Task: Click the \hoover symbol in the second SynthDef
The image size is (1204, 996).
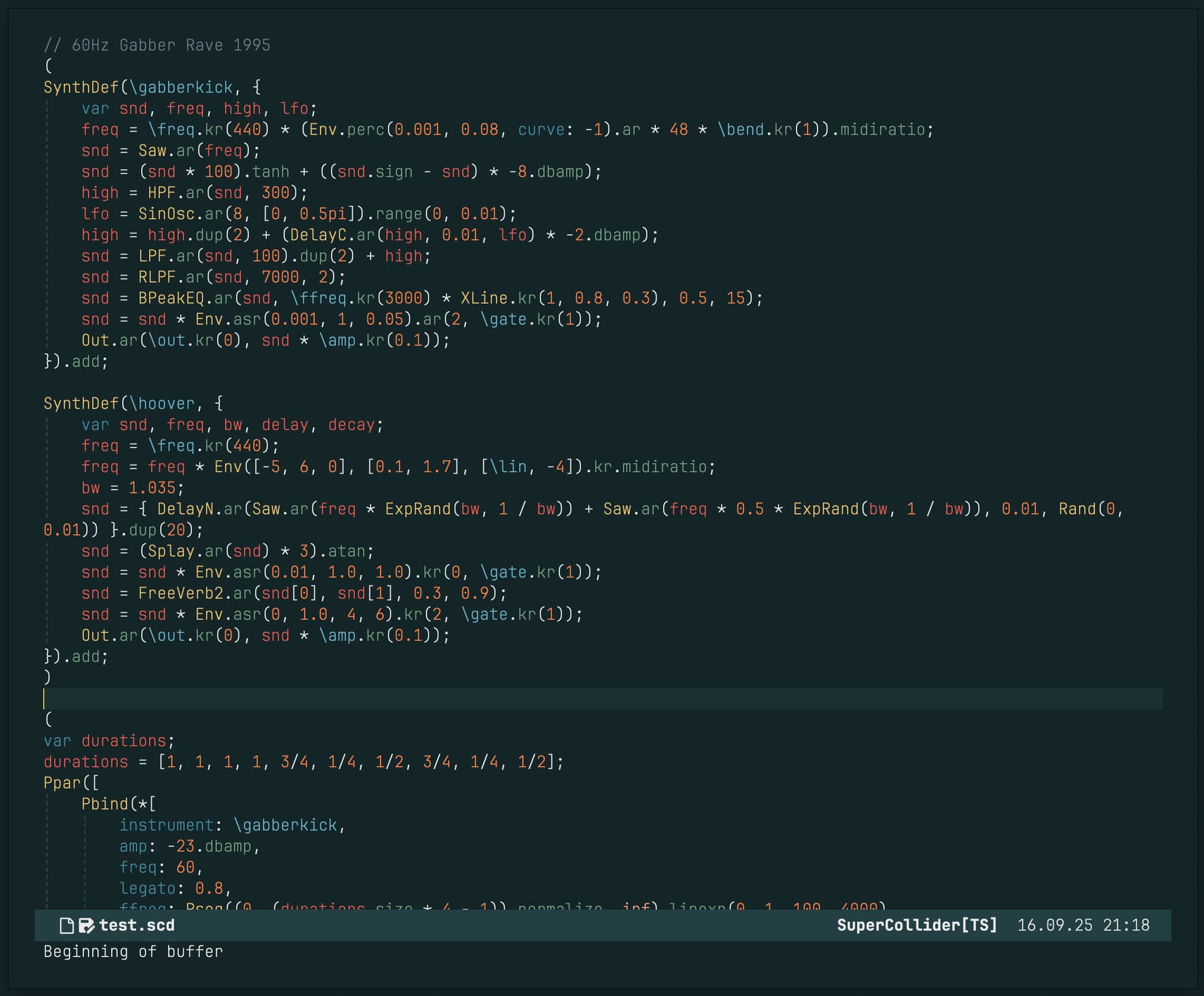Action: [162, 404]
